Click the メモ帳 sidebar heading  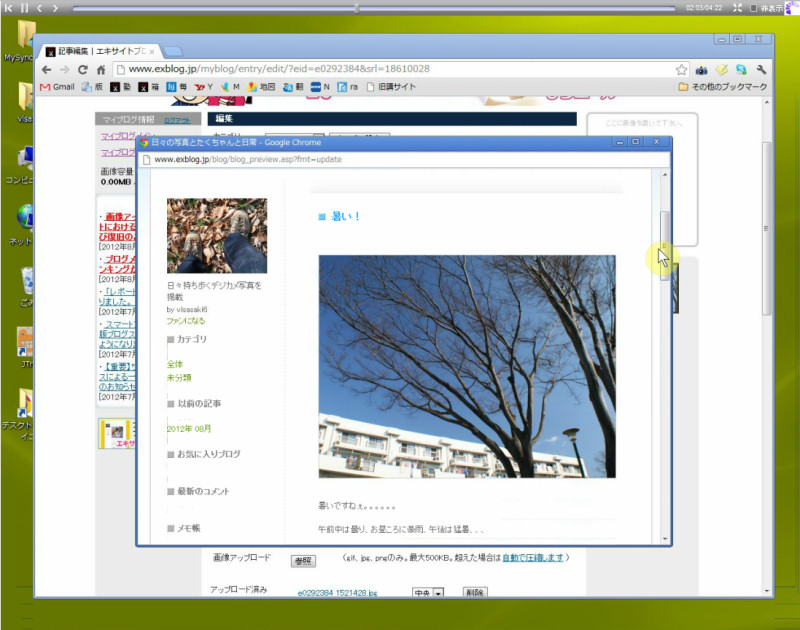click(189, 528)
